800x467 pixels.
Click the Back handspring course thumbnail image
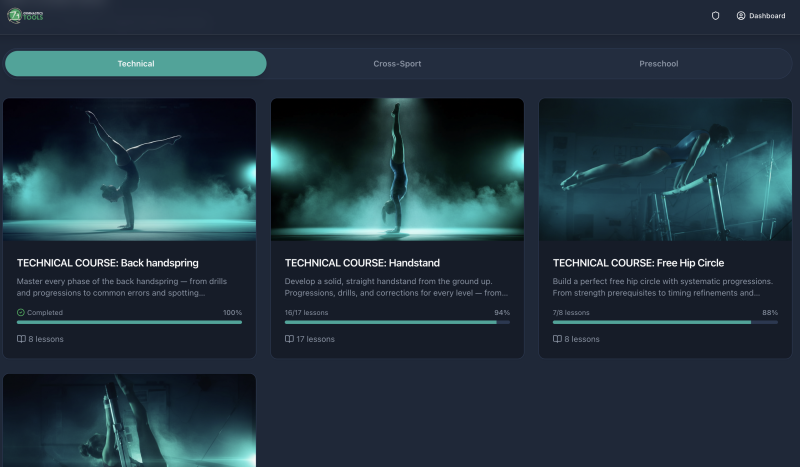(x=129, y=169)
